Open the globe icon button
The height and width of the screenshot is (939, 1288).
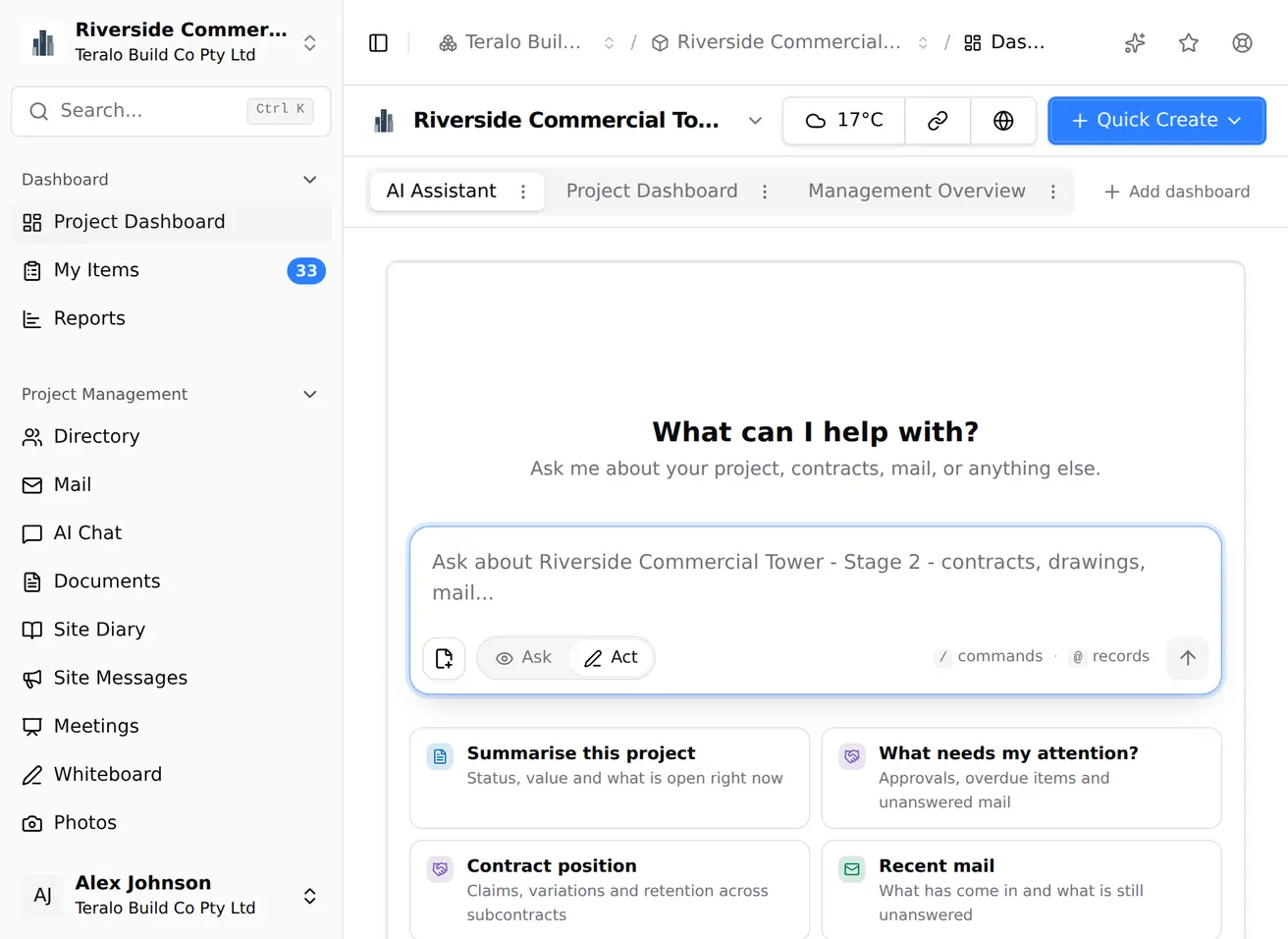coord(1003,121)
